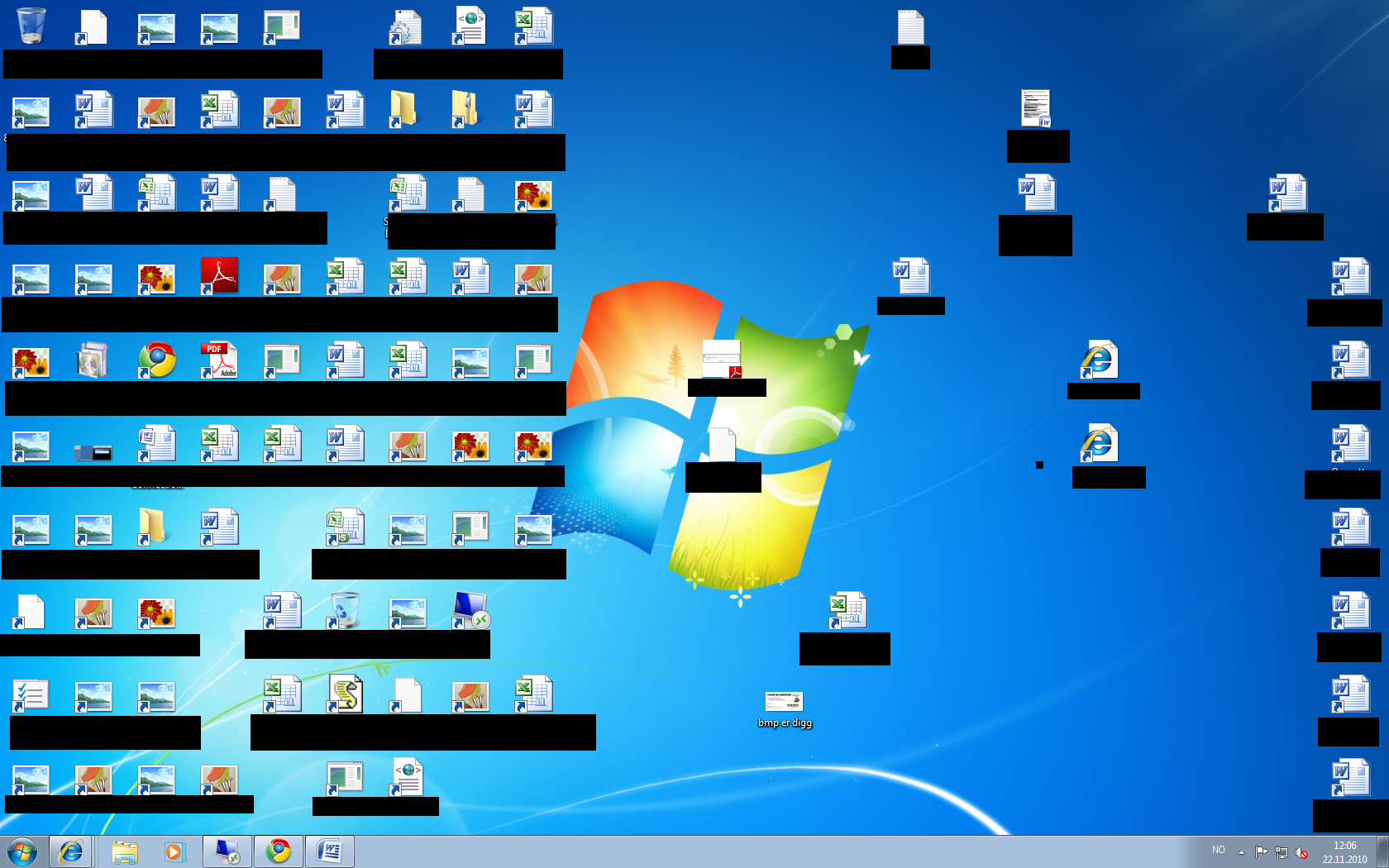Open the empty Recycle Bin desktop icon

(x=31, y=26)
